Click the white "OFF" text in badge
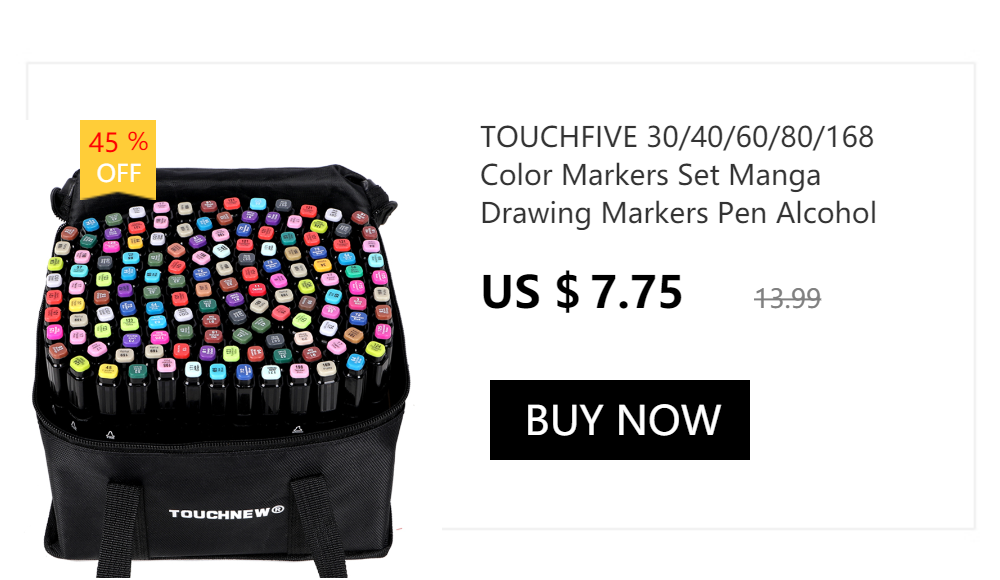The image size is (1000, 580). [x=119, y=174]
